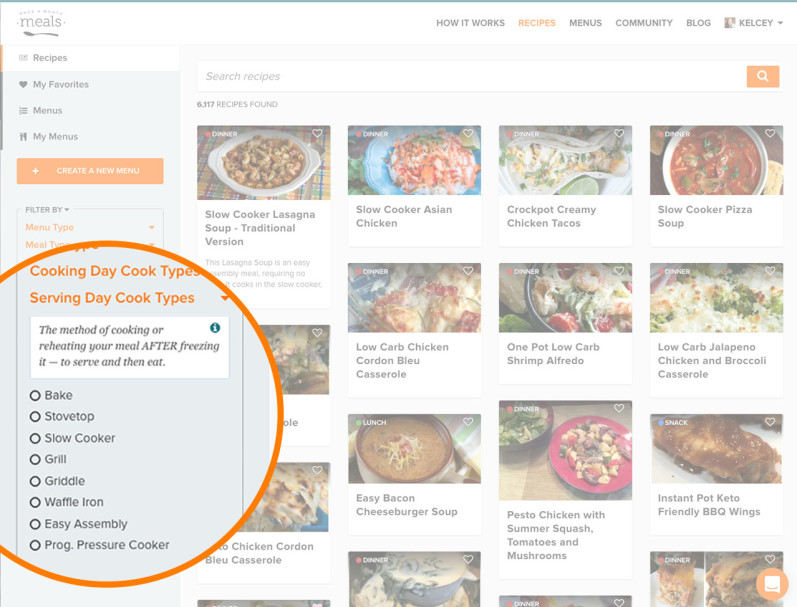Open Slow Cooker Asian Chicken recipe title
797x607 pixels.
click(x=404, y=216)
